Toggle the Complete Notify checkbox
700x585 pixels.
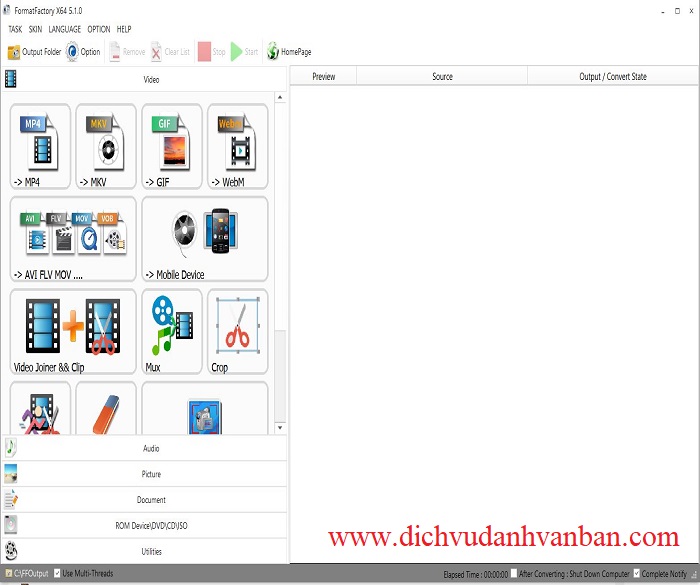tap(637, 573)
